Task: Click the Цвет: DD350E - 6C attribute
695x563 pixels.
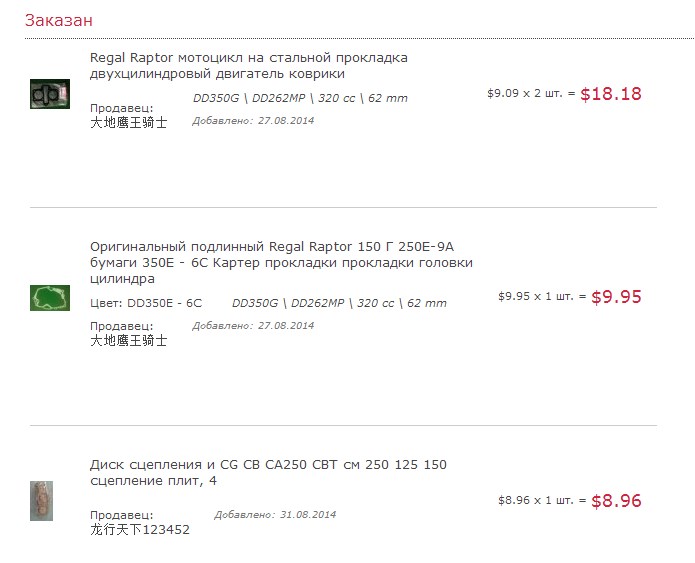Action: click(x=146, y=303)
